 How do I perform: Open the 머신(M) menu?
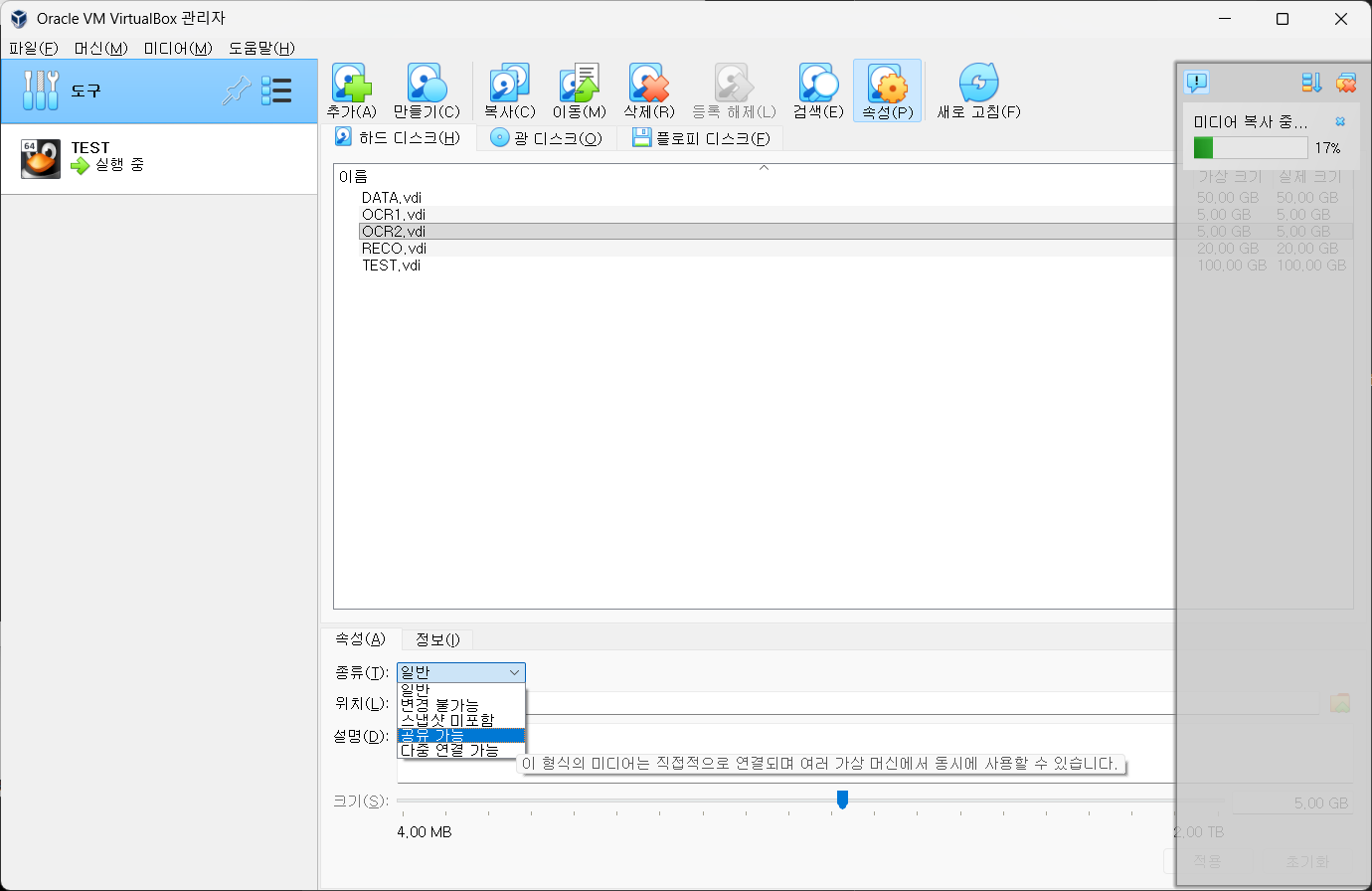click(100, 48)
